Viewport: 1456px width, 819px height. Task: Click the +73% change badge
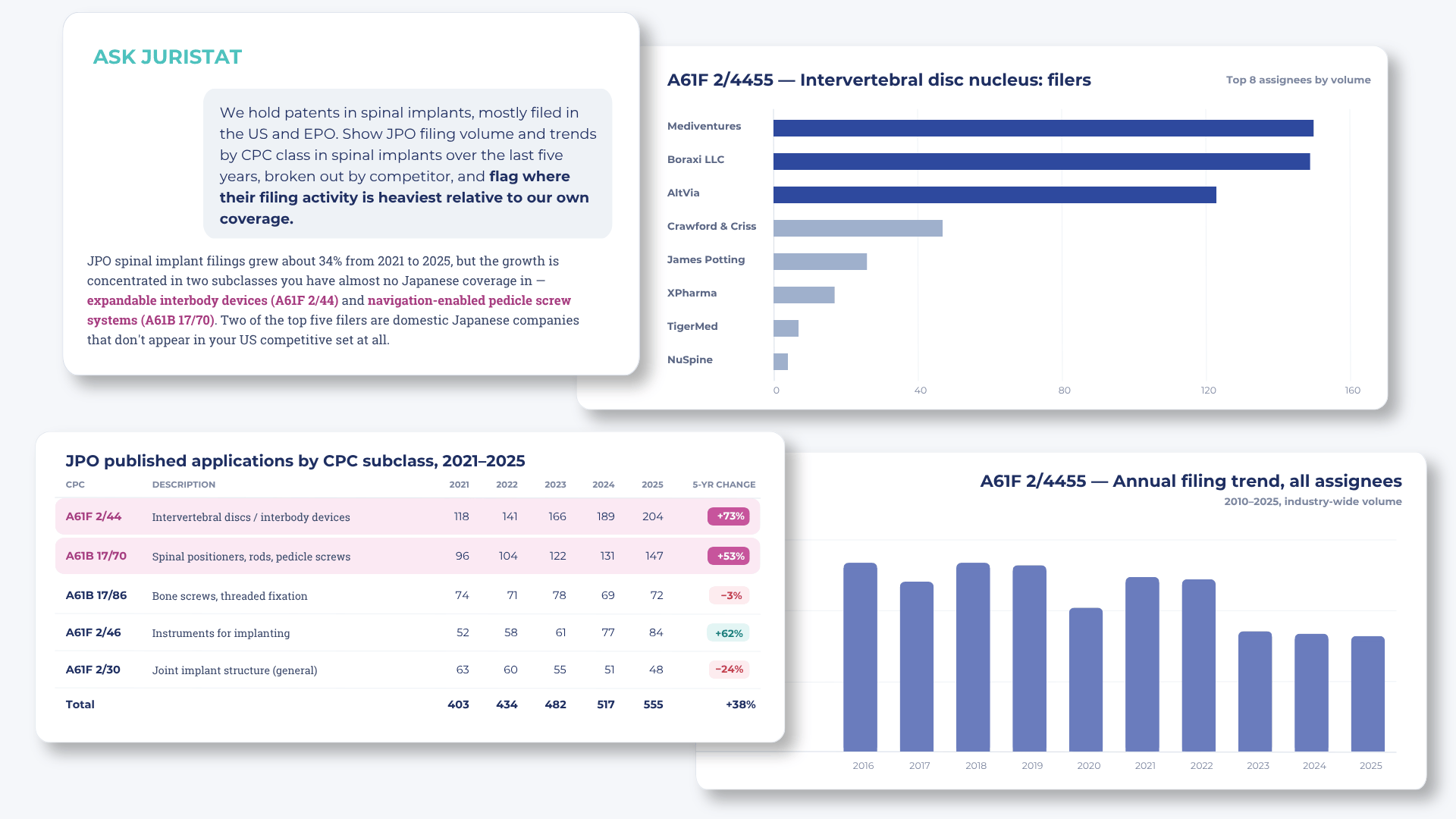pyautogui.click(x=728, y=516)
